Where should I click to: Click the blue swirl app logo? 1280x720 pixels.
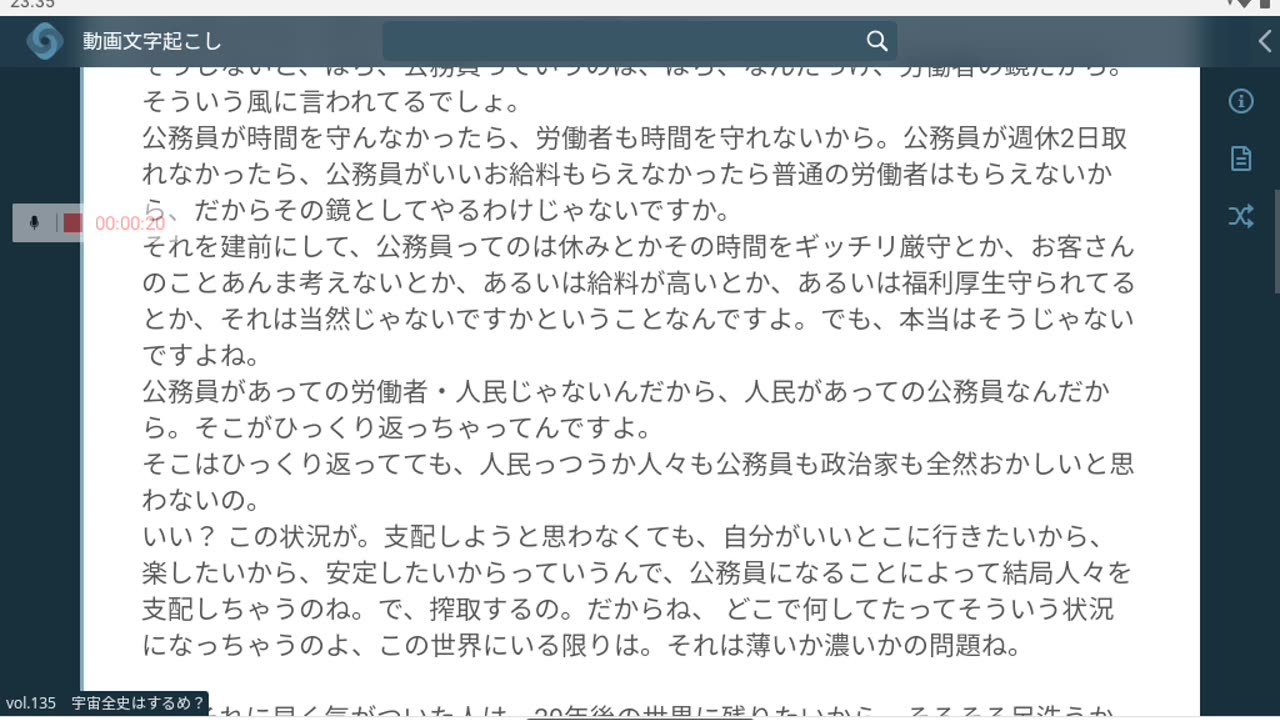45,41
